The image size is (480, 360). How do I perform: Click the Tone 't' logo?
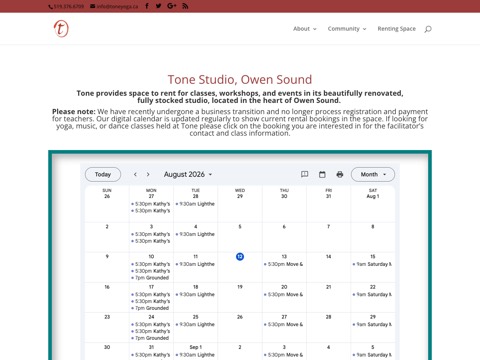coord(61,28)
